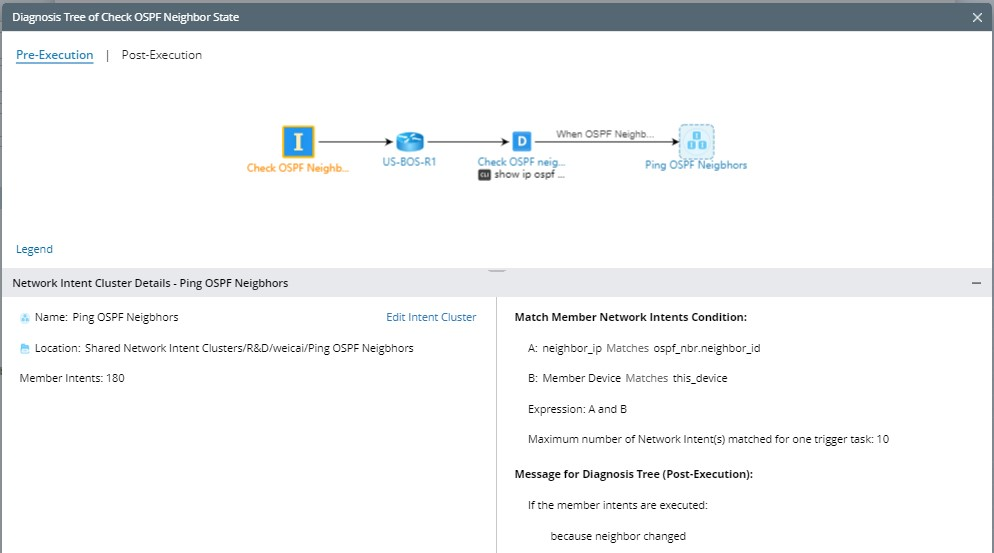Click the blue 'Check OSPF neig...' diagnosis label
The width and height of the screenshot is (994, 553).
coord(522,161)
